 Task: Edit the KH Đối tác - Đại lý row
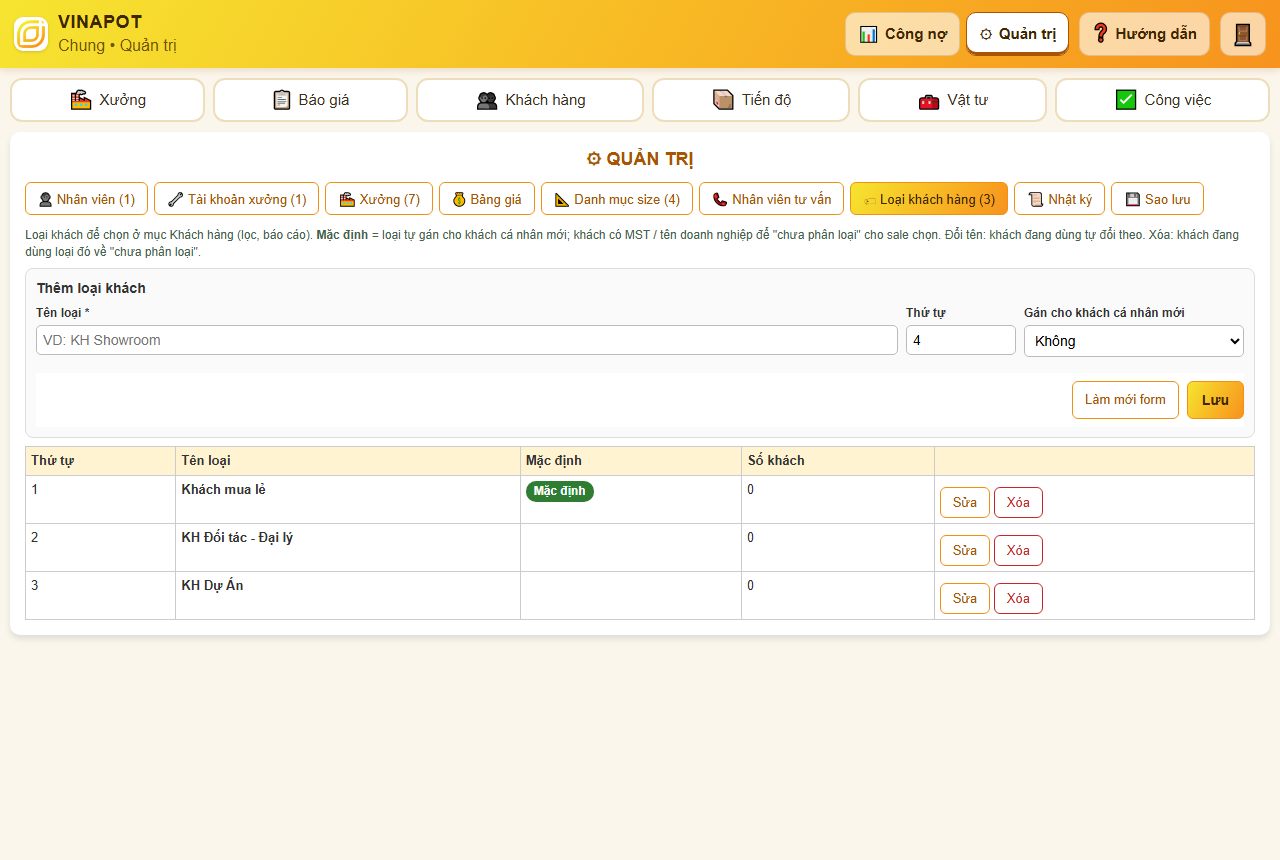965,550
